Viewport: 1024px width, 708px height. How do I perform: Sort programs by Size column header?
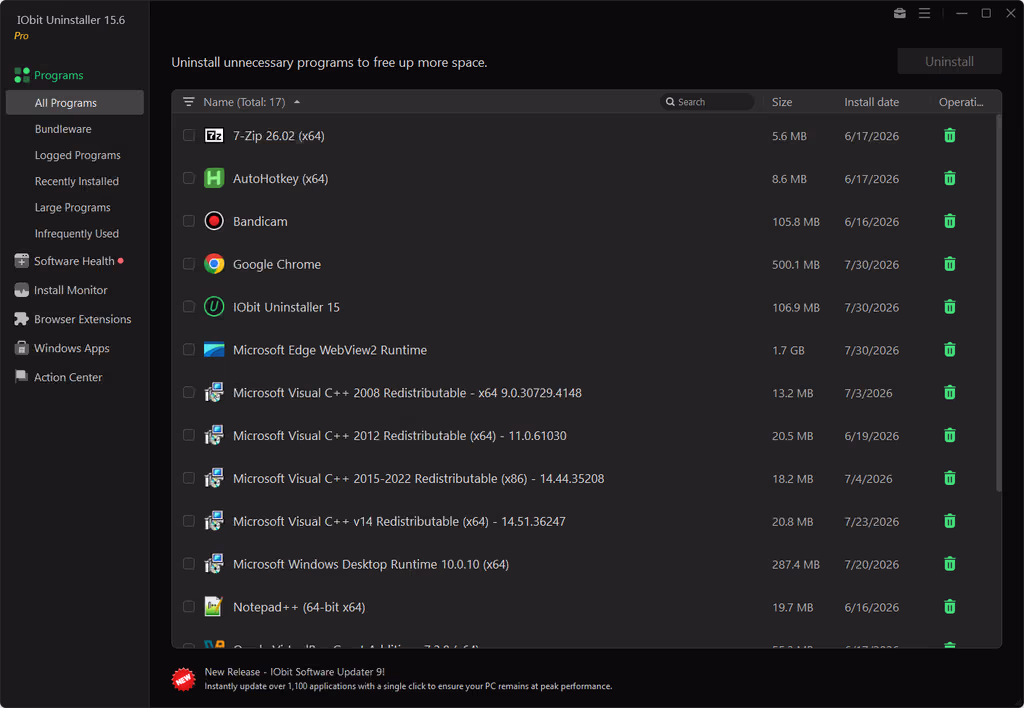coord(782,102)
